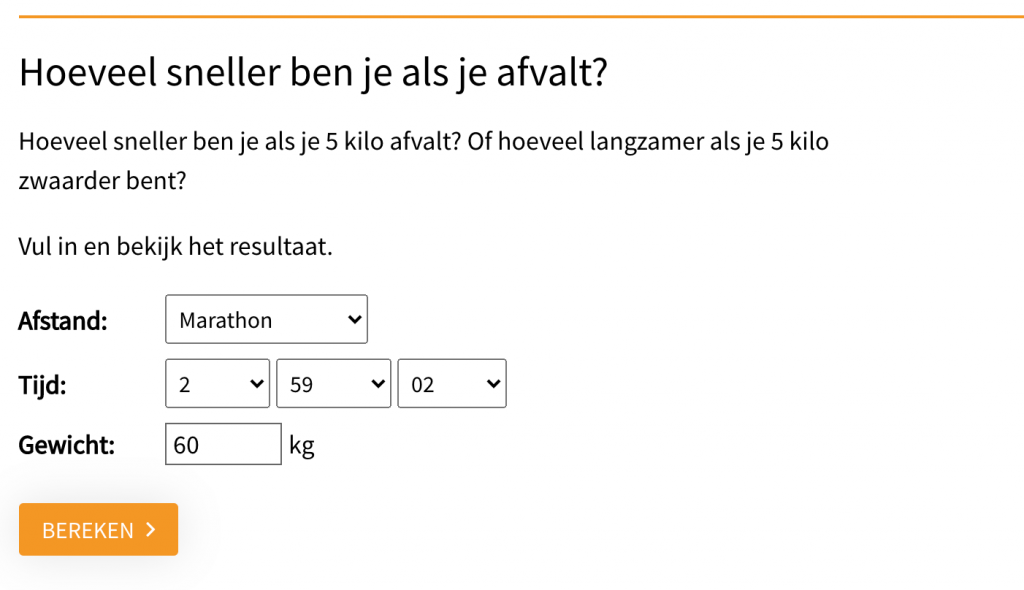The width and height of the screenshot is (1024, 590).
Task: Open the hours dropdown showing 2
Action: [216, 384]
